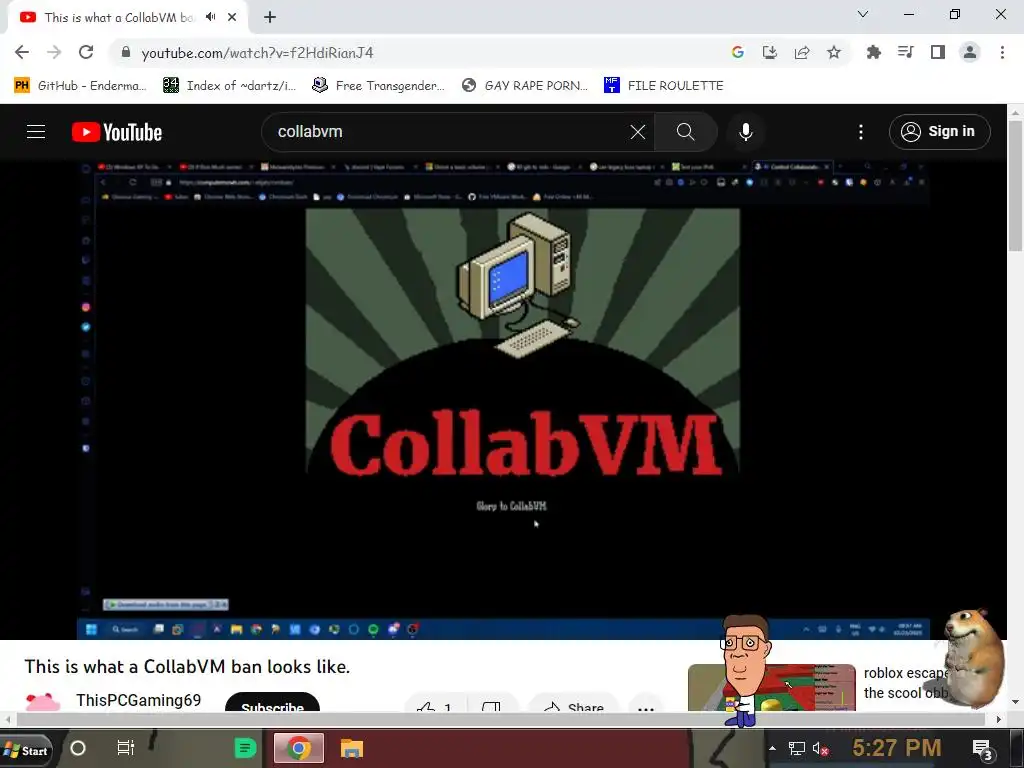
Task: Open the notification center with 3 notifications
Action: 982,750
